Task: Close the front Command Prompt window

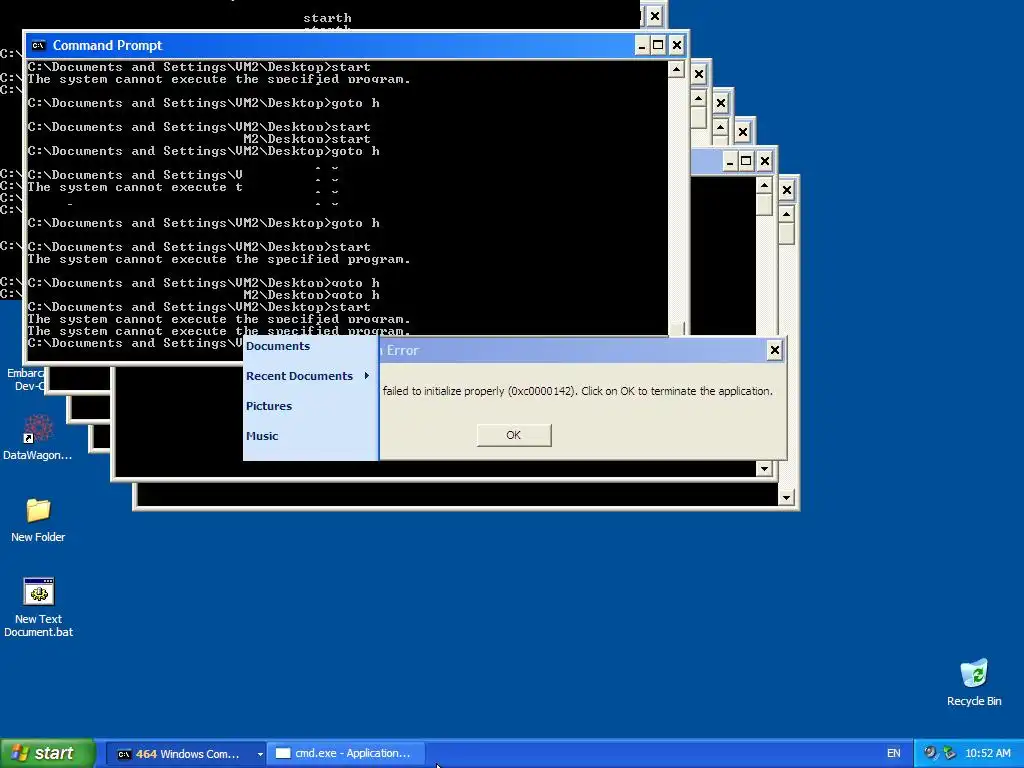Action: (x=677, y=45)
